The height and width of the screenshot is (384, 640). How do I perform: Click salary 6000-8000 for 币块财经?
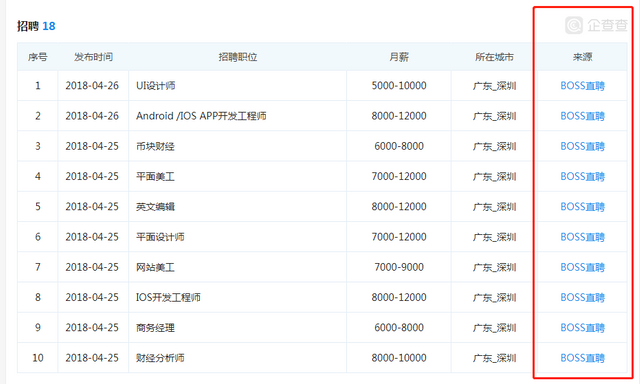(399, 146)
